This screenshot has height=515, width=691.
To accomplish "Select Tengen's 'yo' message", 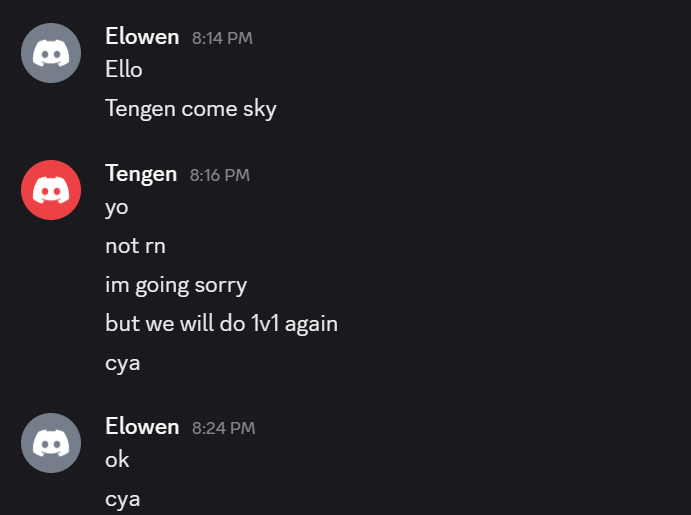I will pyautogui.click(x=117, y=207).
